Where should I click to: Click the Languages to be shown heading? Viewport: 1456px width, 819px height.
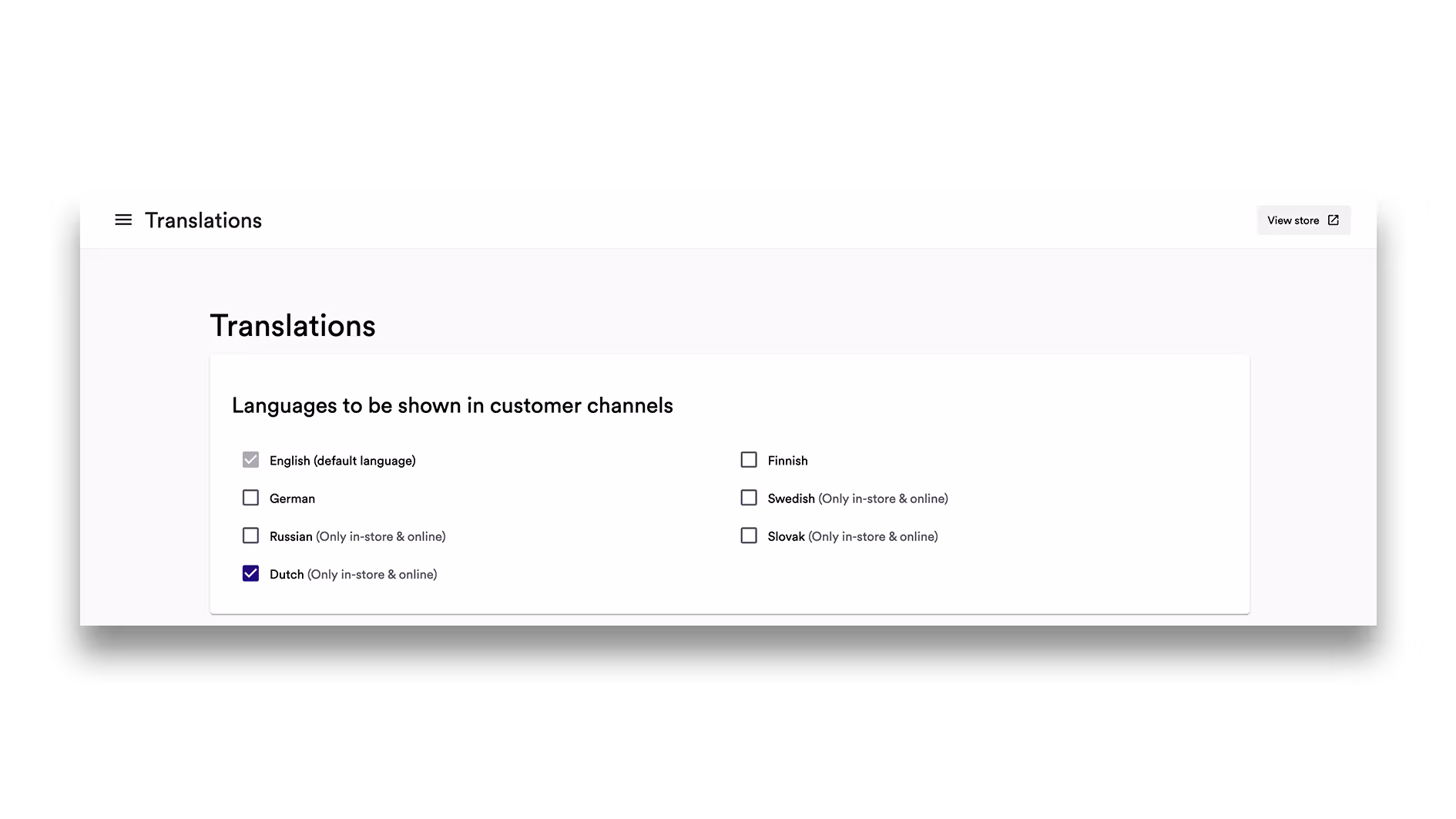tap(452, 405)
